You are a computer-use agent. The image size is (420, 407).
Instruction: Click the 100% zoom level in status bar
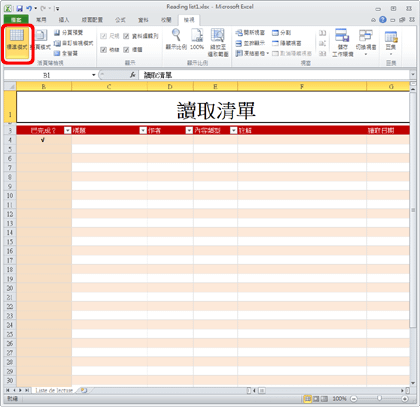339,399
